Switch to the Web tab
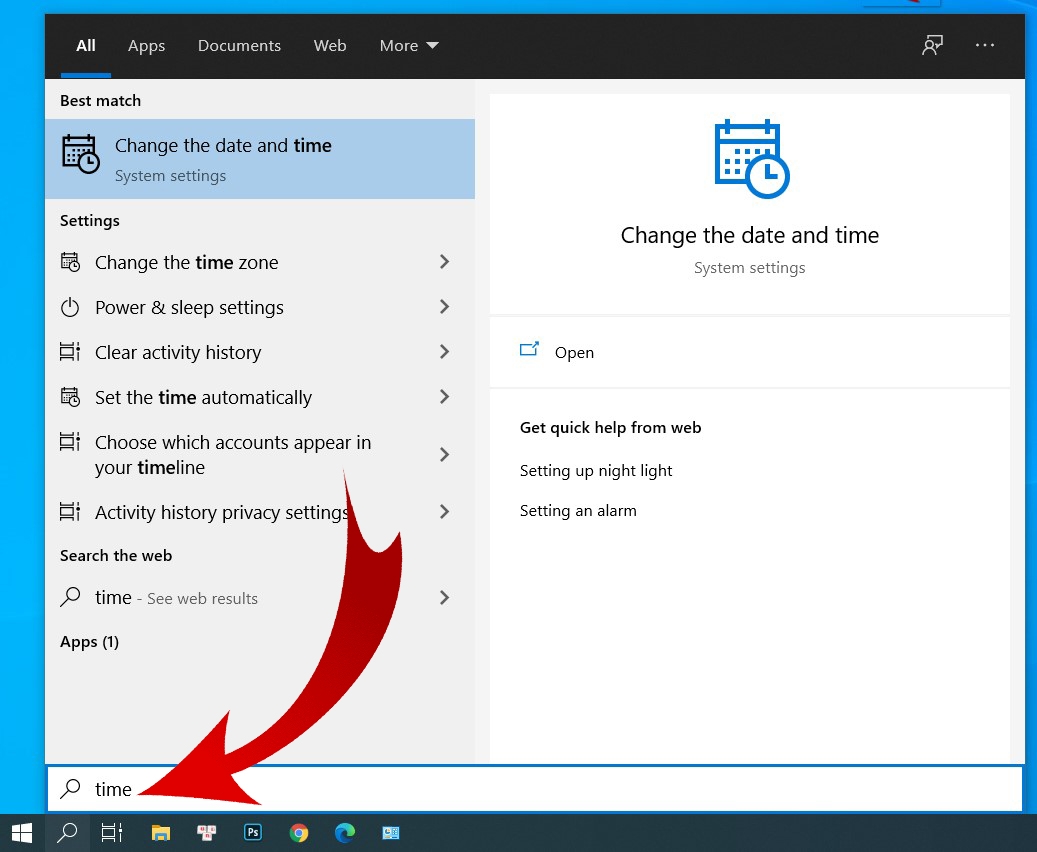 330,46
